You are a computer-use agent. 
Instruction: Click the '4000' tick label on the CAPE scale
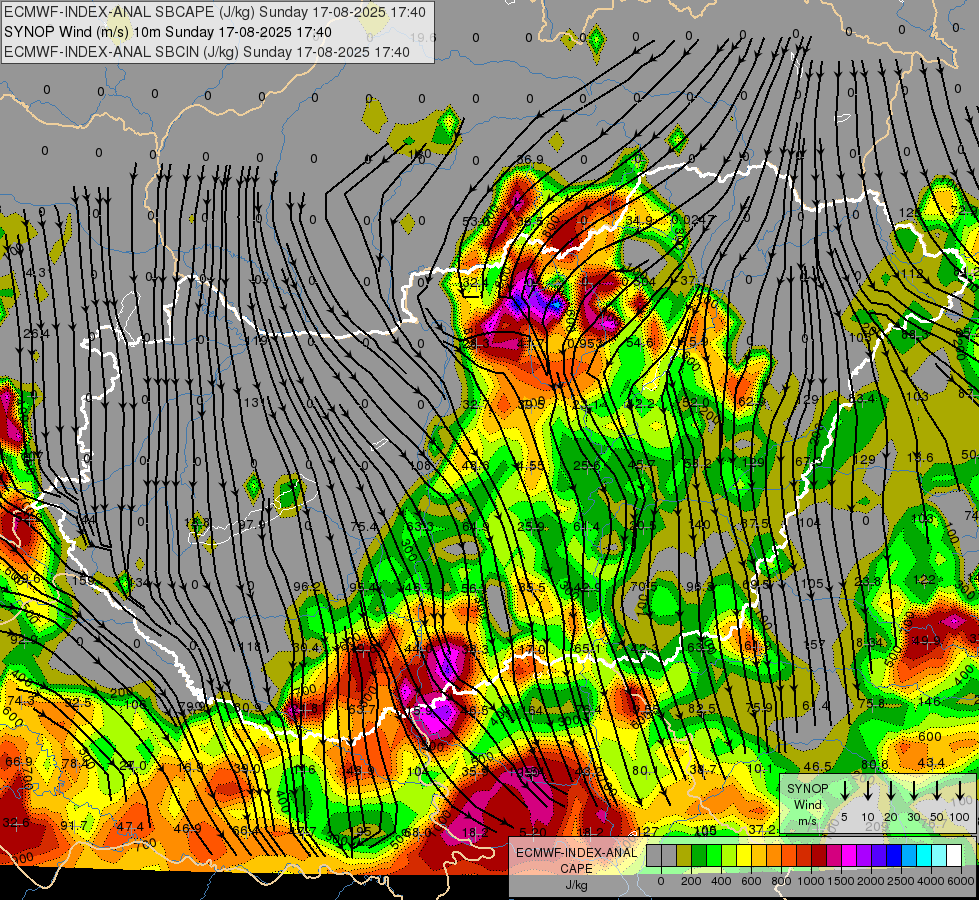pos(931,881)
